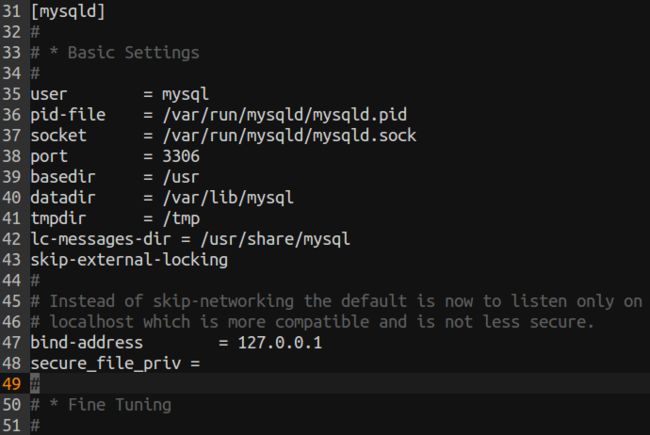650x435 pixels.
Task: Click the localhost comment on line 46
Action: click(x=313, y=322)
